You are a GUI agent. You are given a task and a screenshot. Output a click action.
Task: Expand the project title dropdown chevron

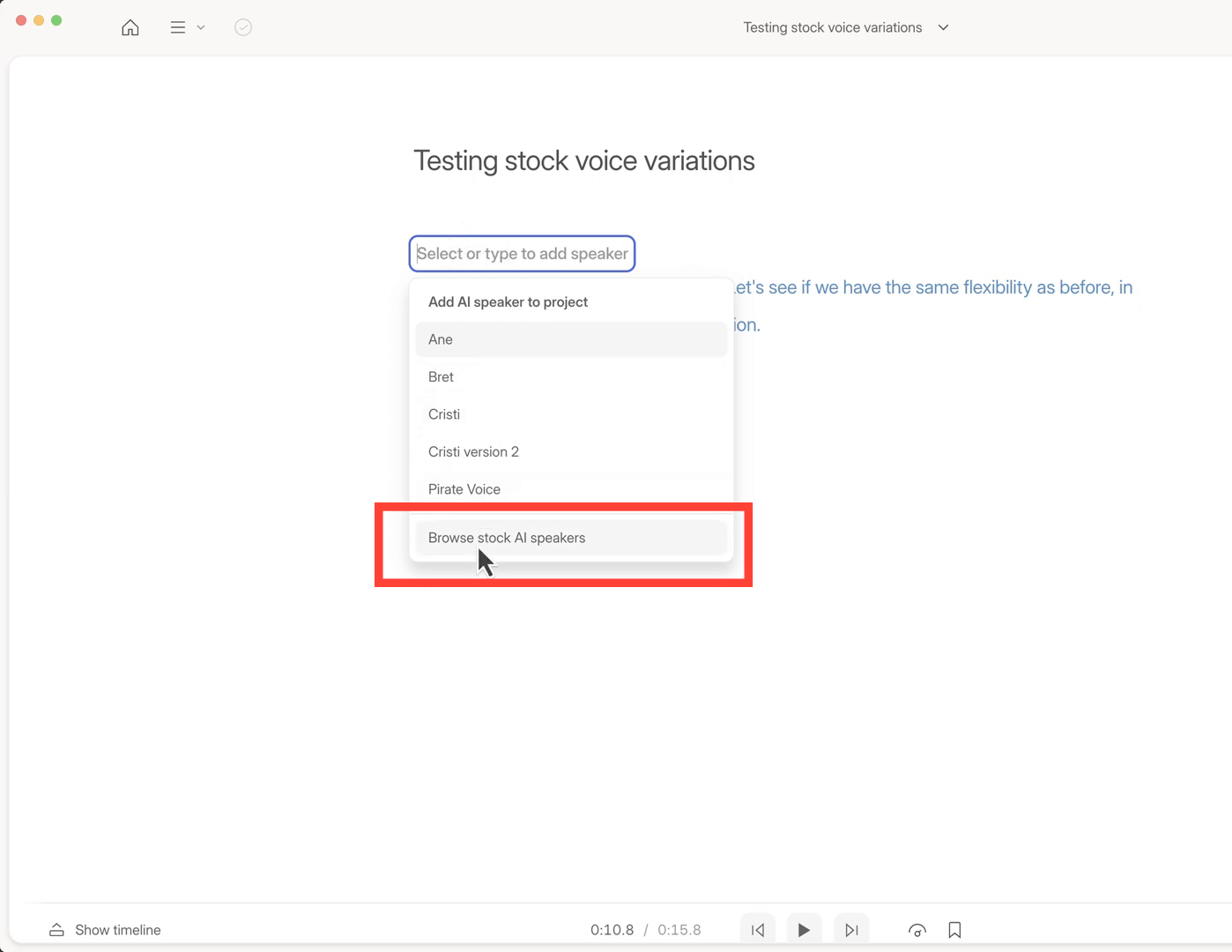(943, 27)
